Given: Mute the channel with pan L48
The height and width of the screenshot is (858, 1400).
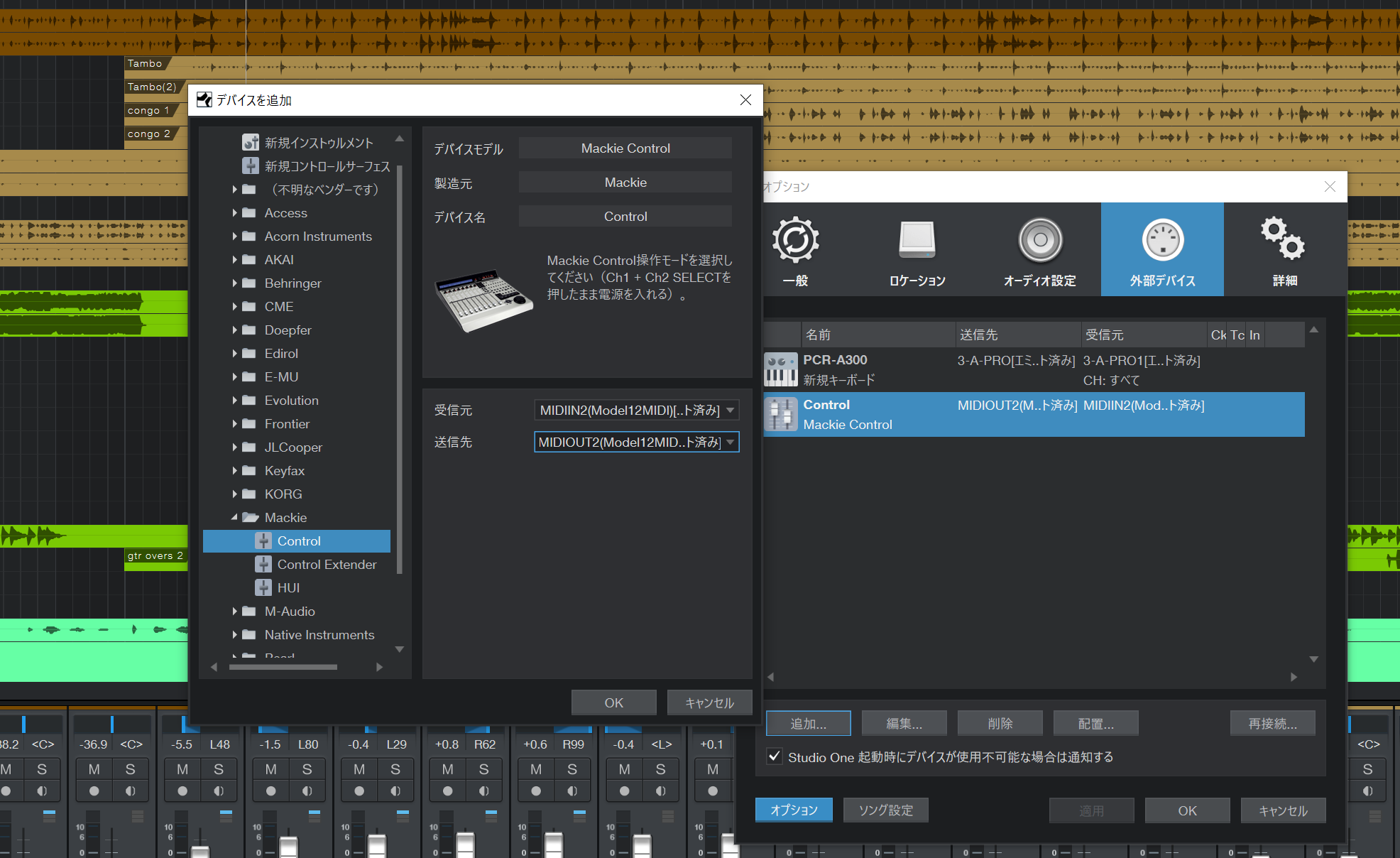Looking at the screenshot, I should click(x=182, y=769).
